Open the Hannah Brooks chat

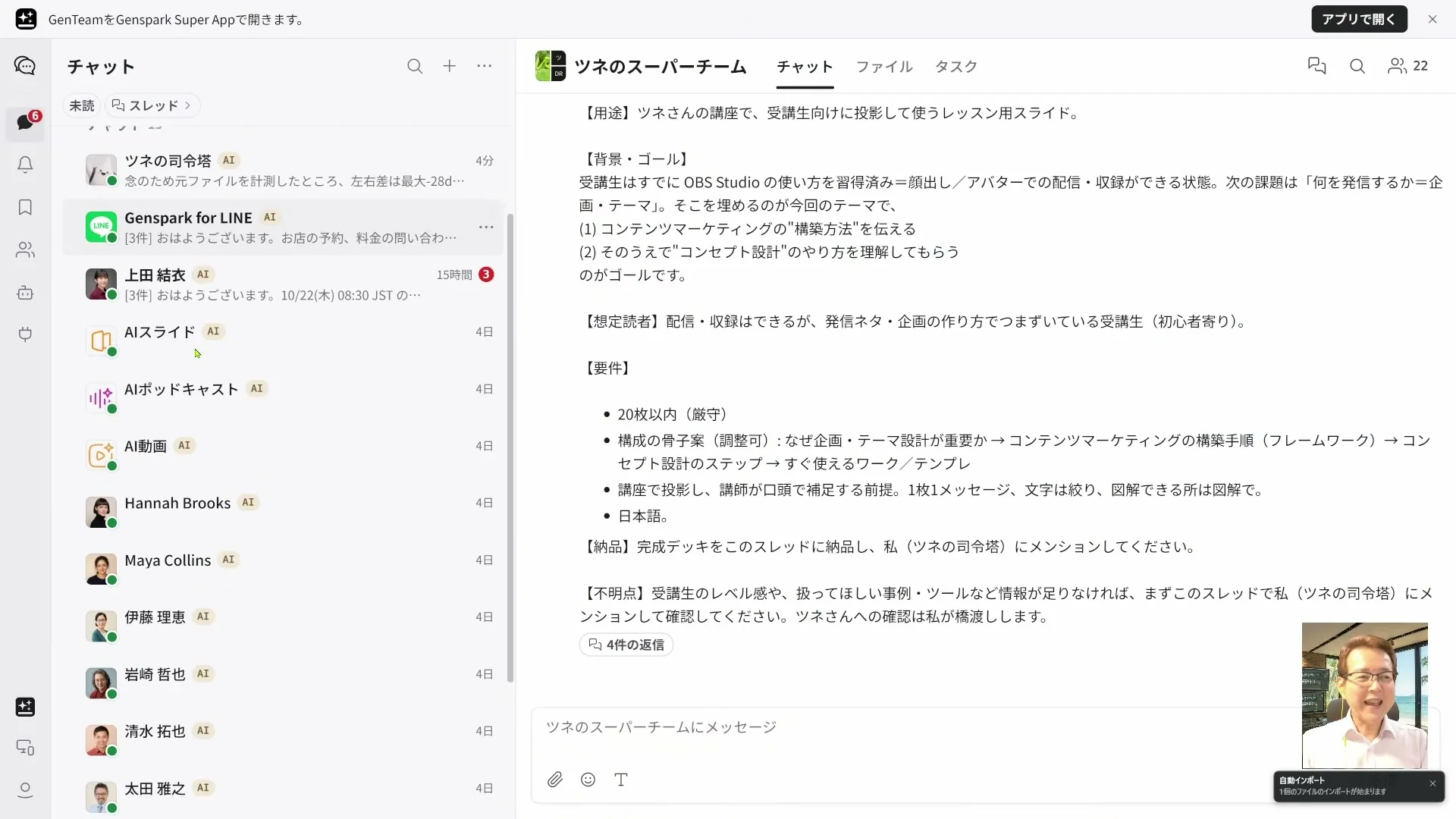(284, 513)
